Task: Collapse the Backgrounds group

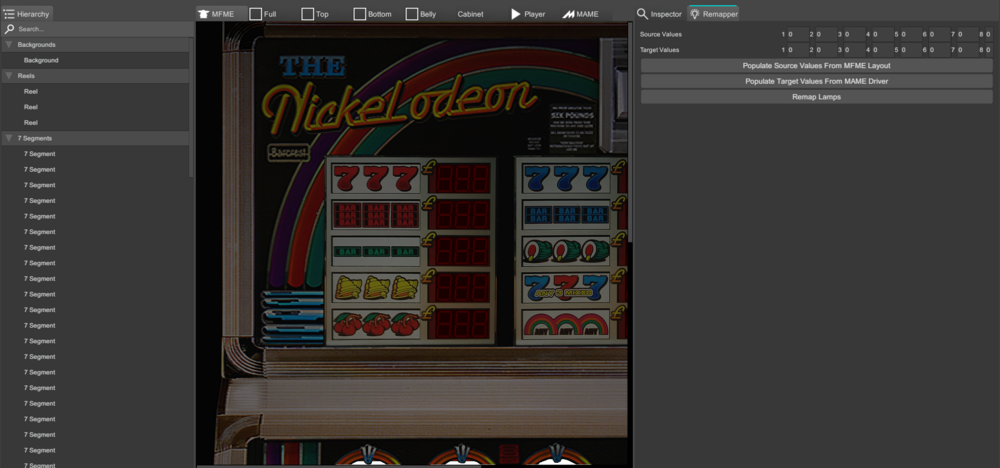Action: 9,45
